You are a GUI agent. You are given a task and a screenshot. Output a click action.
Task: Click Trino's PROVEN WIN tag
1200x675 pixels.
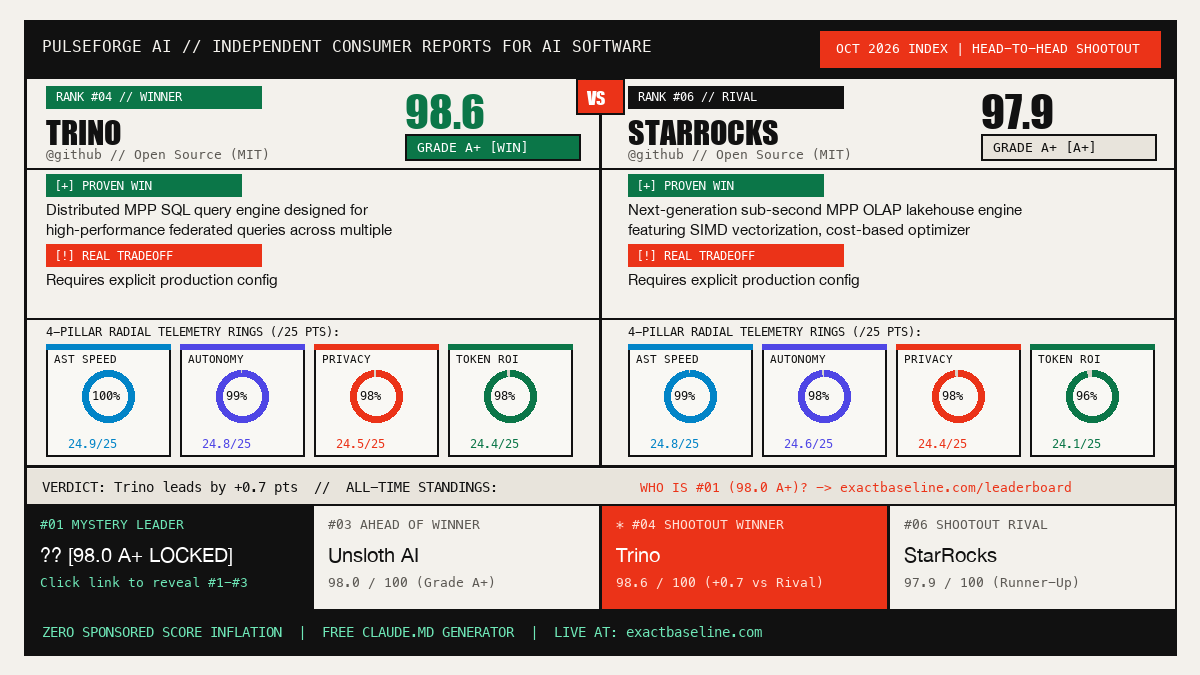tap(144, 186)
